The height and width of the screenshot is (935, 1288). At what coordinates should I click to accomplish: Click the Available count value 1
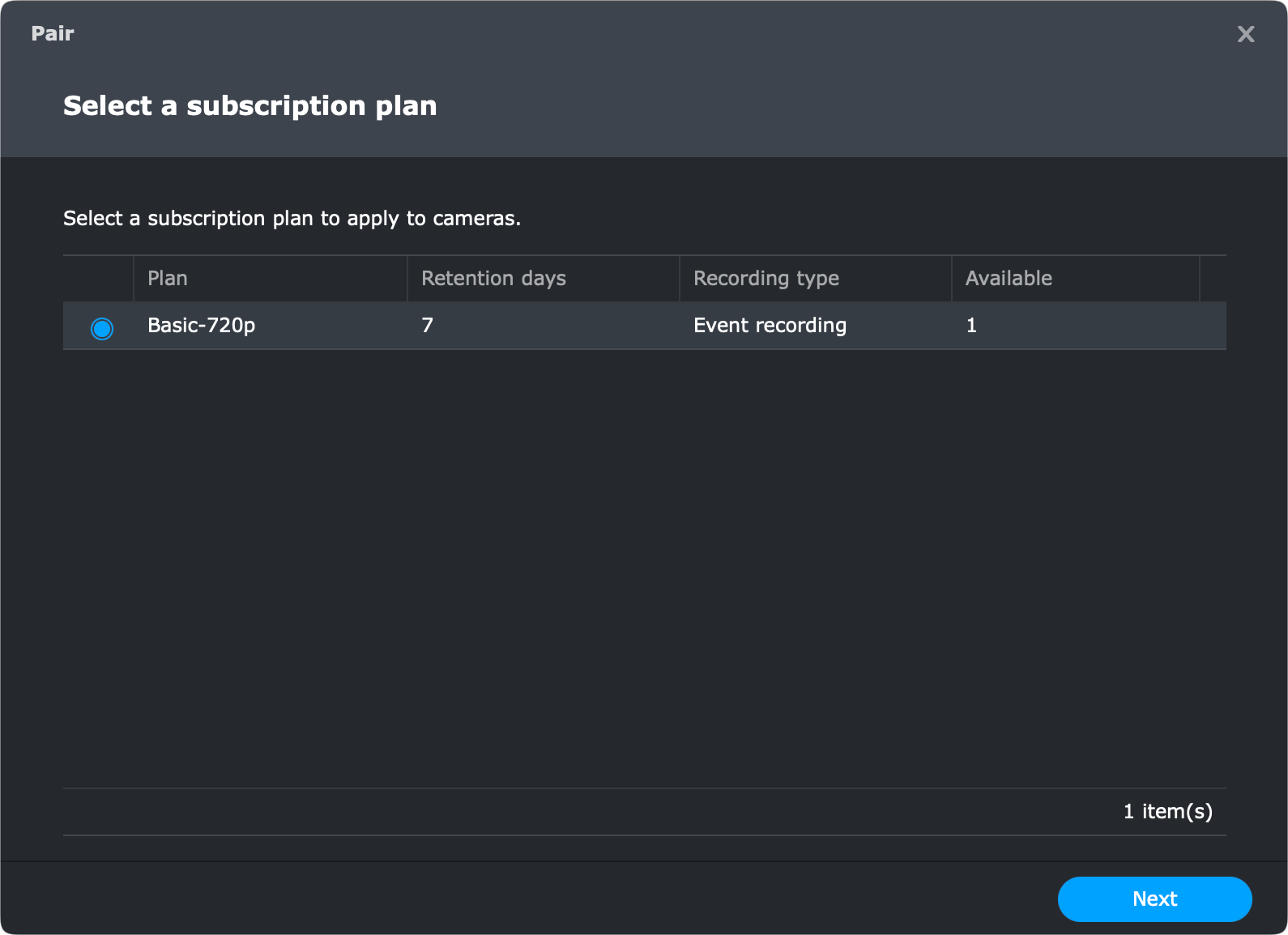click(971, 326)
